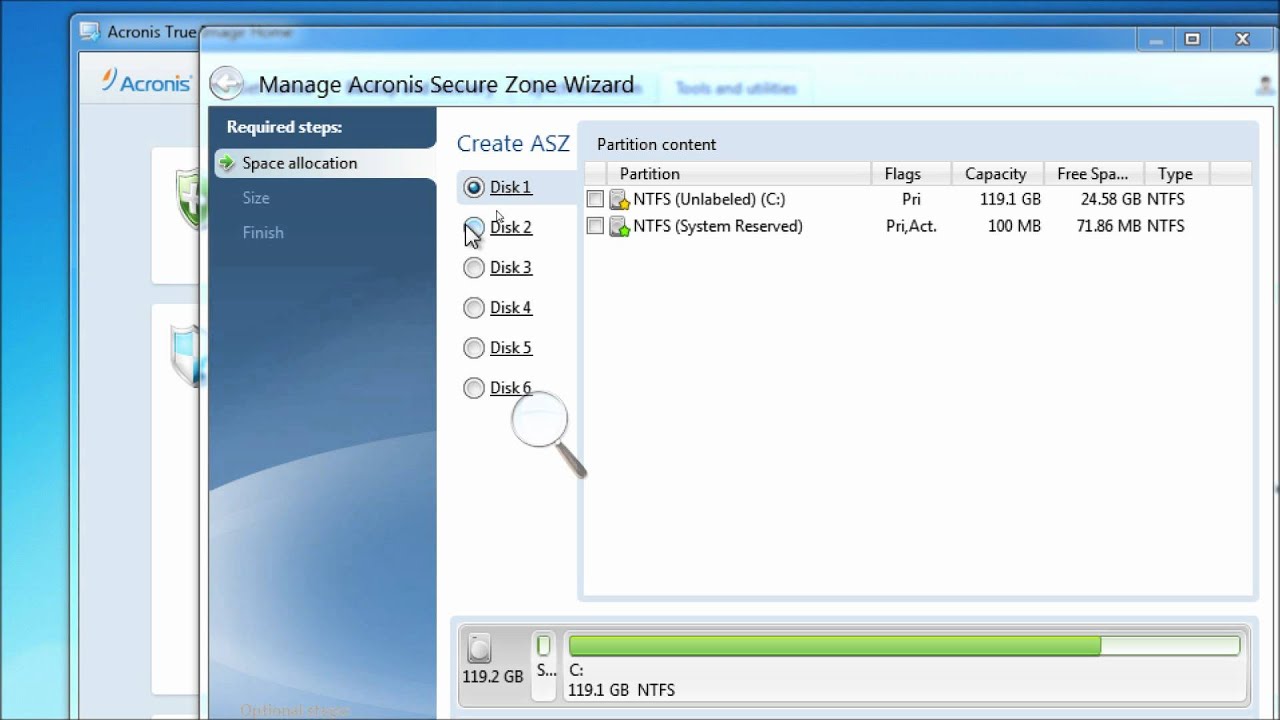Select the Disk 5 radio button
The image size is (1280, 720).
tap(474, 347)
